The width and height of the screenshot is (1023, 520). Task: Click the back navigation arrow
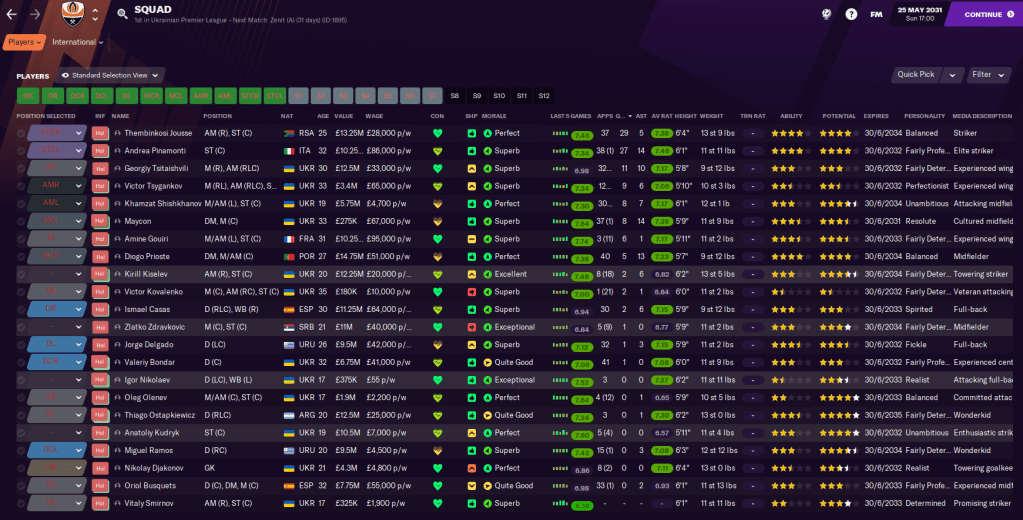11,14
